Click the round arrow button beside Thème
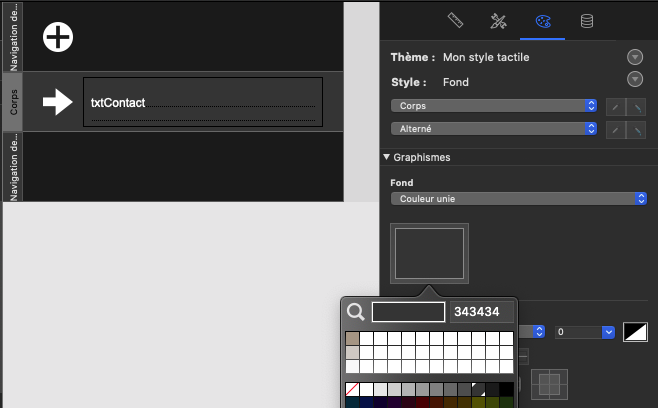The width and height of the screenshot is (658, 408). pyautogui.click(x=634, y=57)
